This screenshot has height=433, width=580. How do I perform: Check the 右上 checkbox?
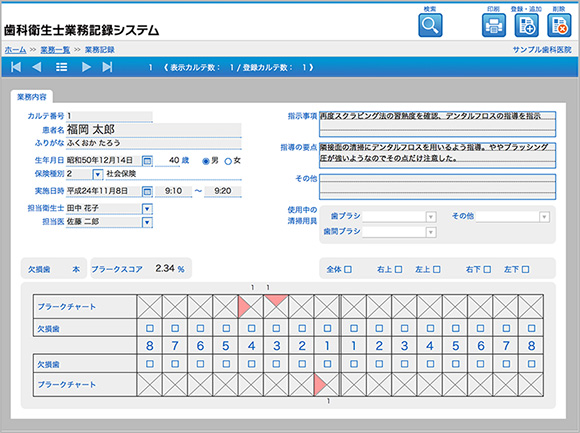pos(398,269)
